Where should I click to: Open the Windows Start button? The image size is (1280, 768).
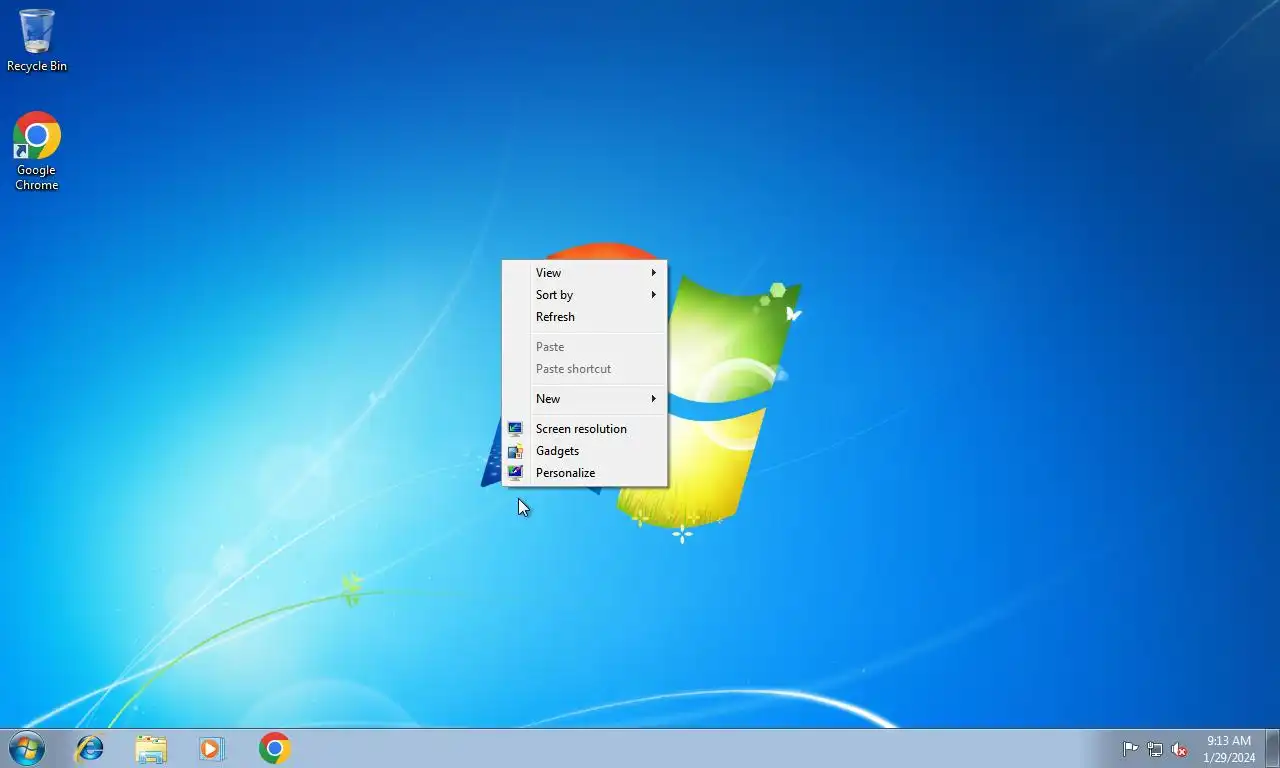point(27,748)
